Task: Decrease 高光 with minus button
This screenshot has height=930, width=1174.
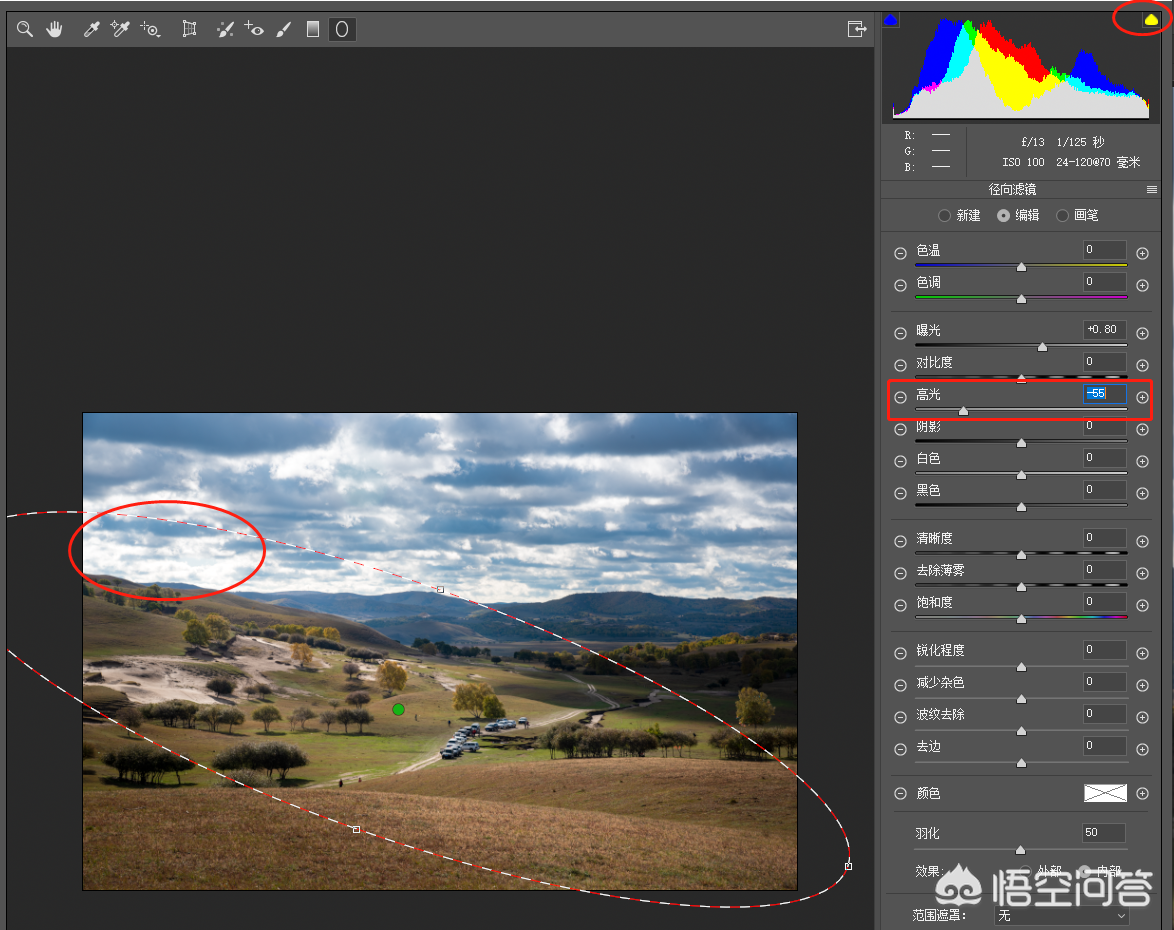Action: click(x=900, y=398)
